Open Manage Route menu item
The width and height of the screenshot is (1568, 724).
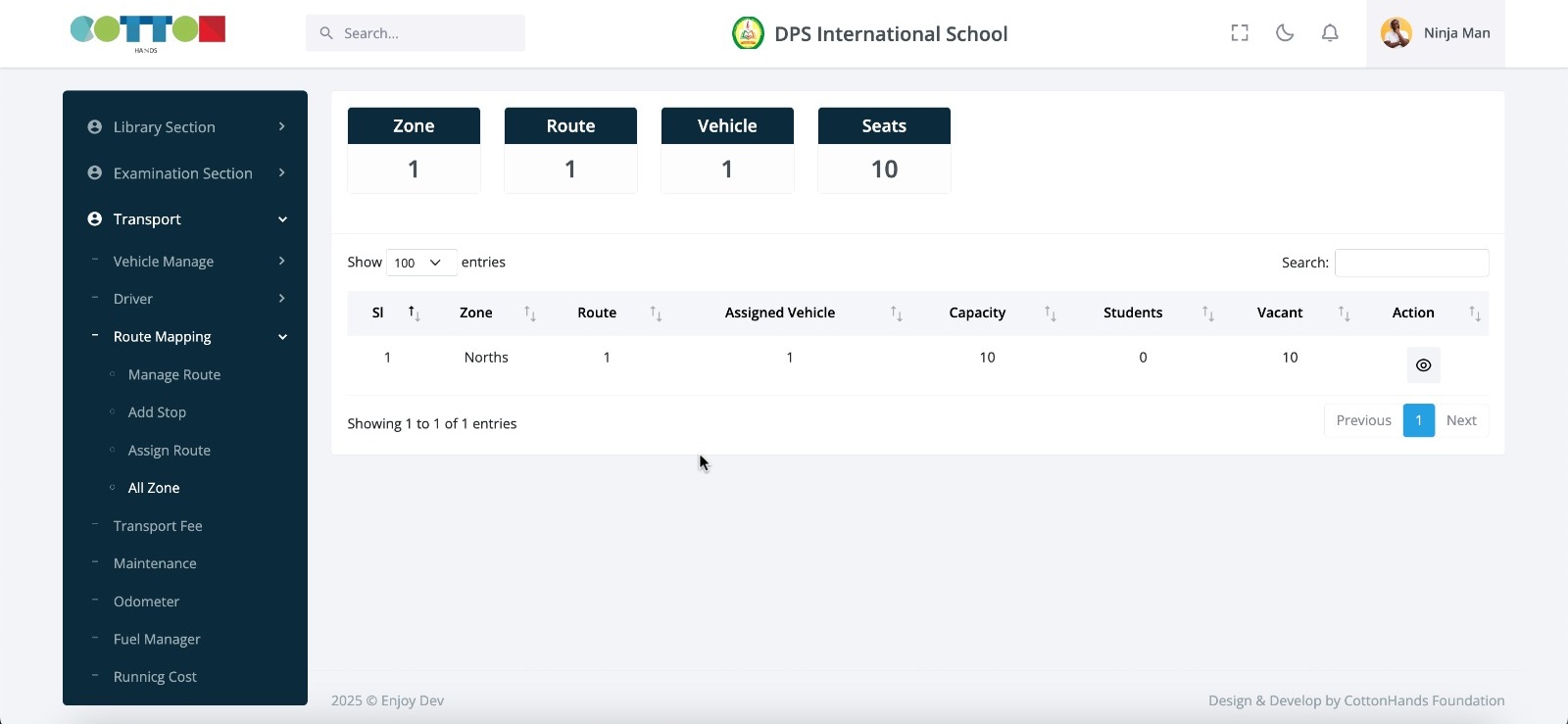point(174,375)
